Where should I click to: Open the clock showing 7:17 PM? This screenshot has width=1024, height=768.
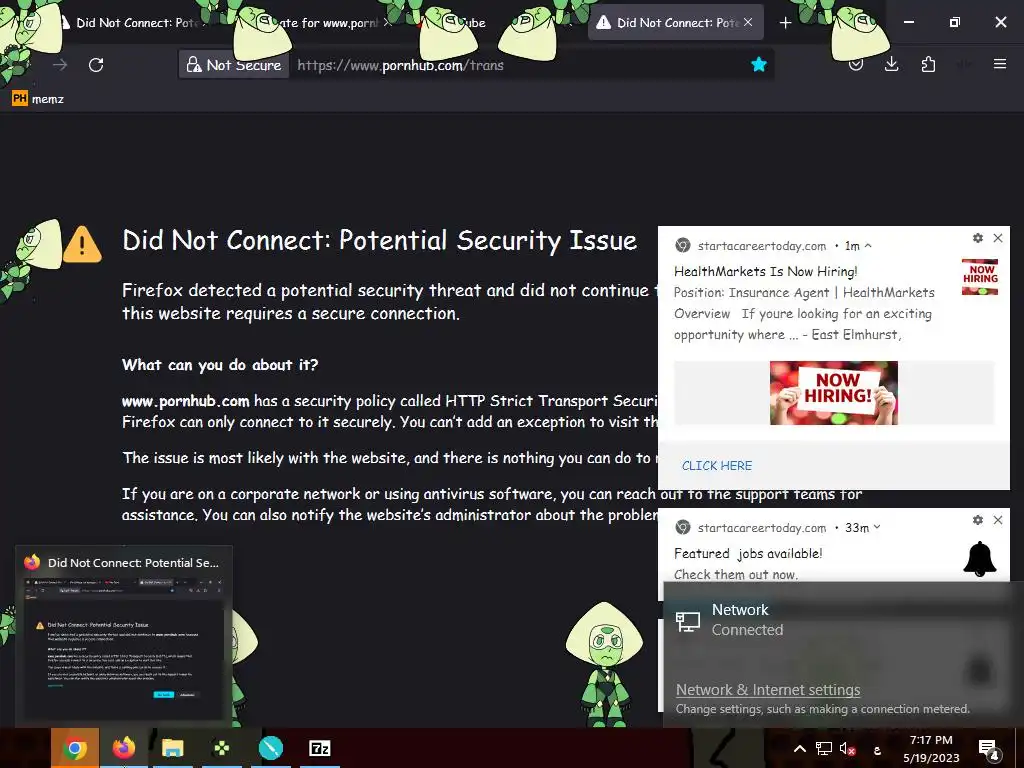[931, 749]
